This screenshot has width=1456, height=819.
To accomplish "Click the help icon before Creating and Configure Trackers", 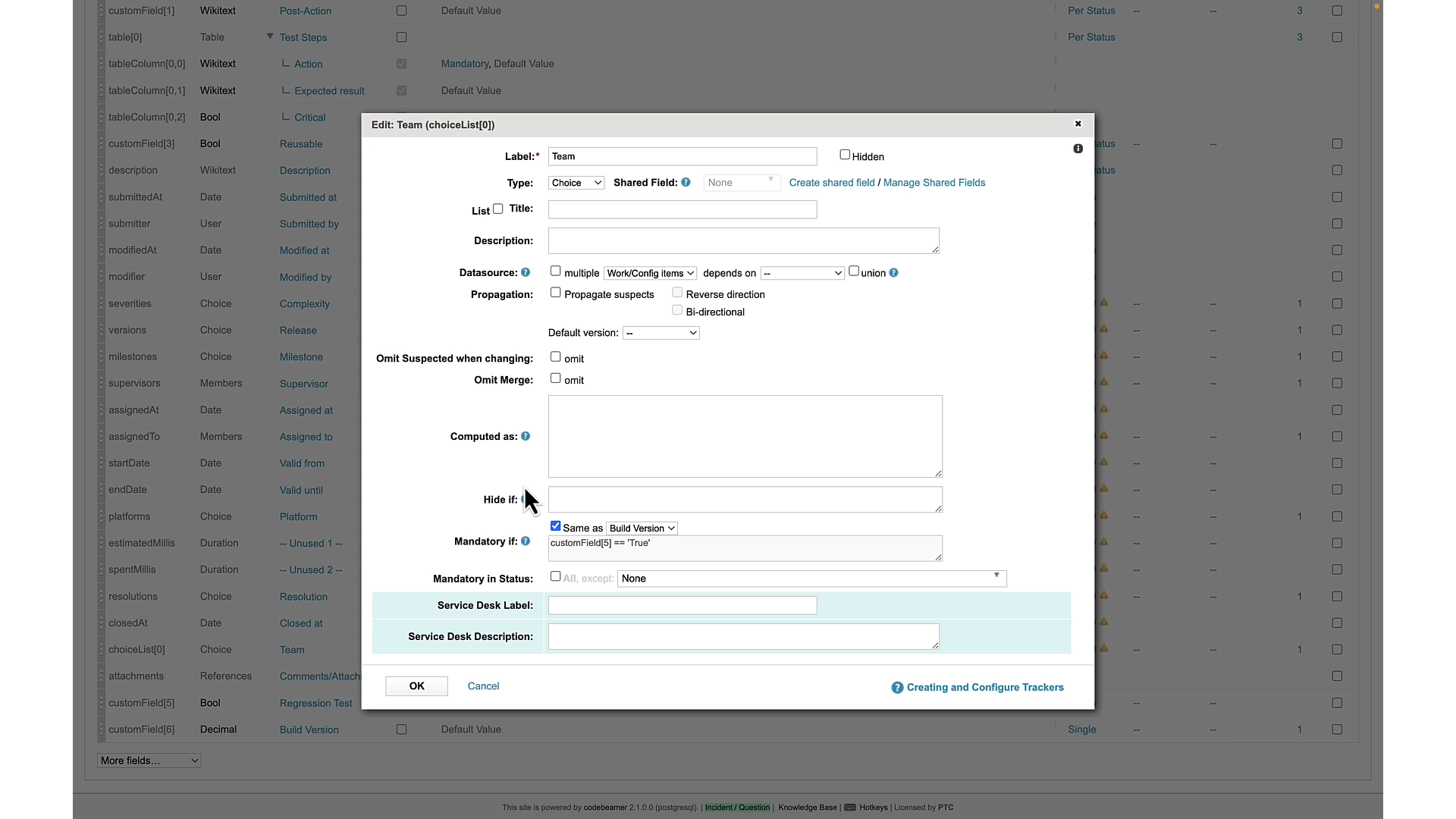I will (x=896, y=688).
